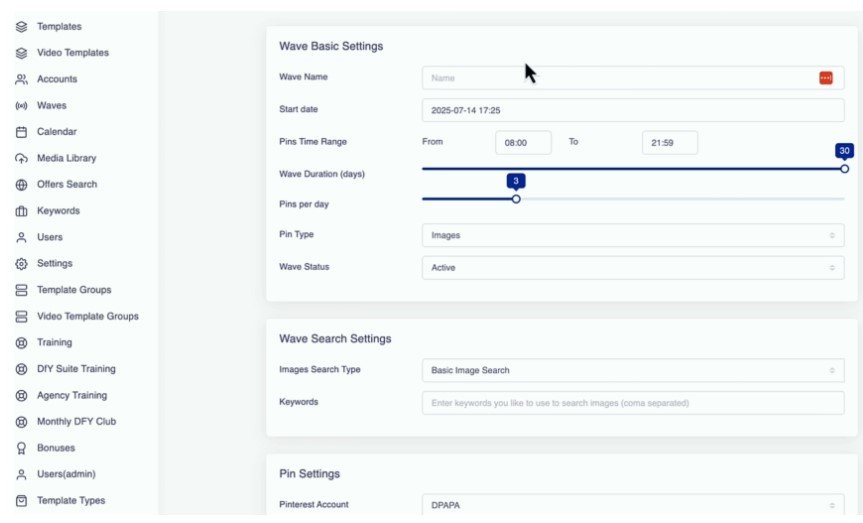Viewport: 863px width, 523px height.
Task: Open the Keywords sidebar link
Action: pyautogui.click(x=58, y=211)
